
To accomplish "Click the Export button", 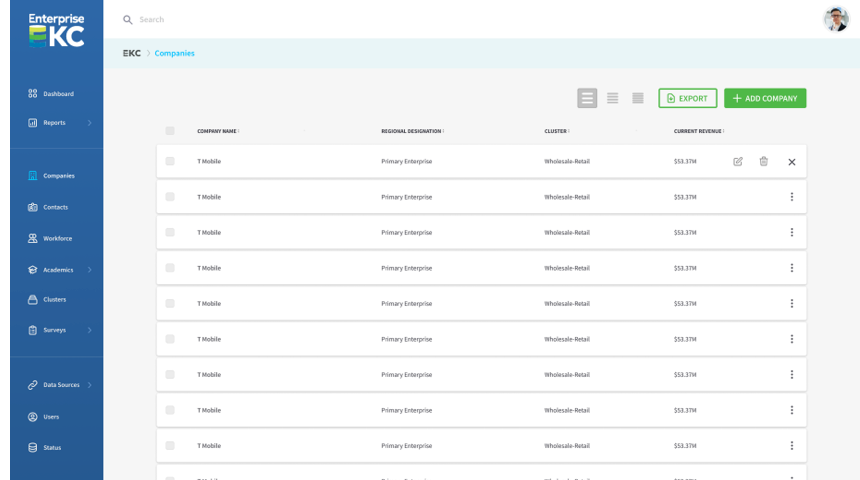I will (x=687, y=98).
